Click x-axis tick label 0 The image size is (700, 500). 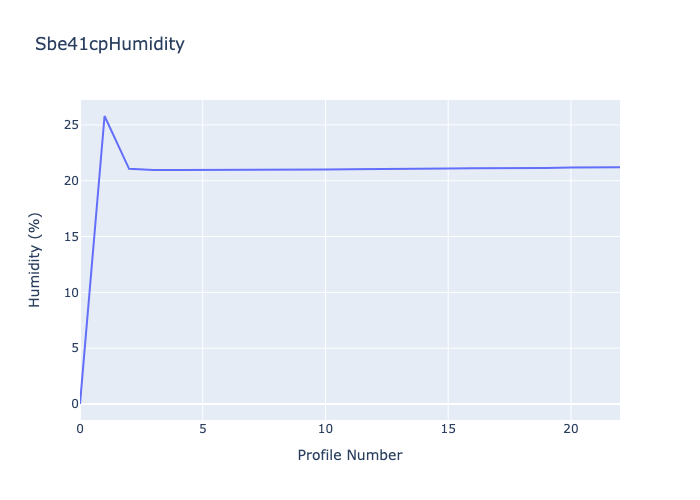(x=80, y=428)
